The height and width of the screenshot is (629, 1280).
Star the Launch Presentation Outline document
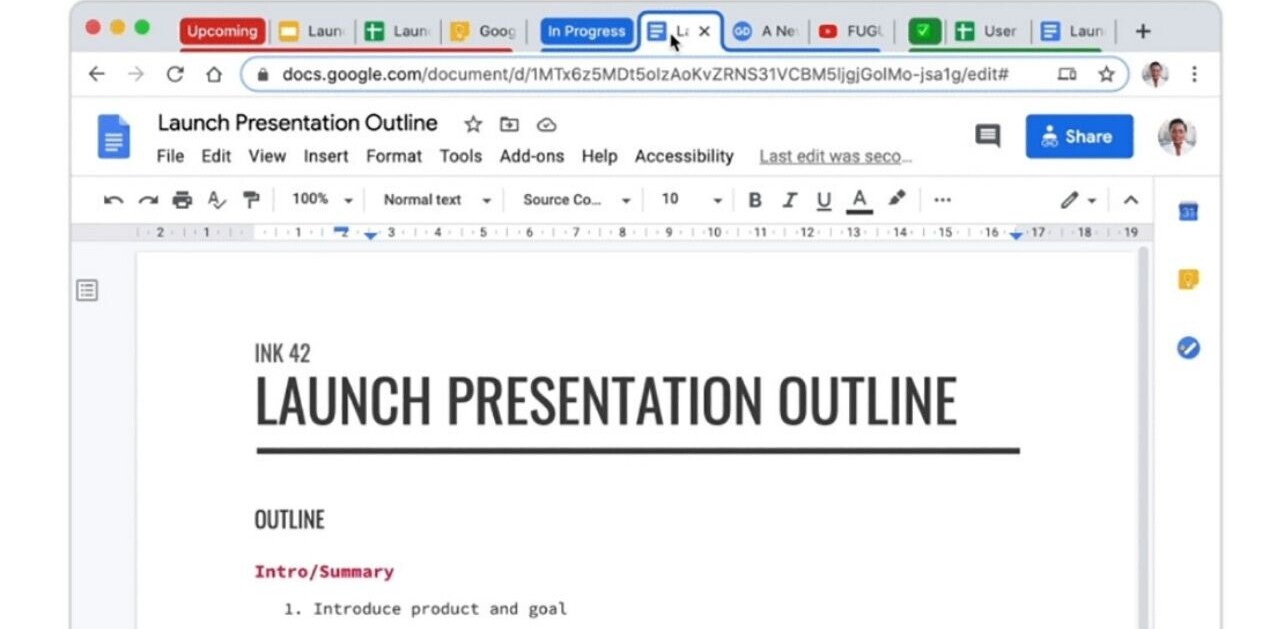click(x=473, y=124)
